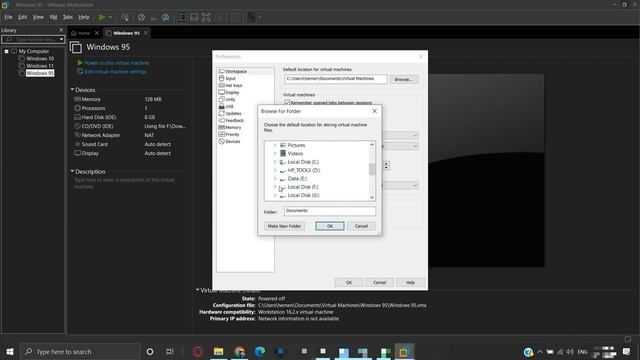Collapse the Description section
640x360 pixels.
[x=72, y=171]
